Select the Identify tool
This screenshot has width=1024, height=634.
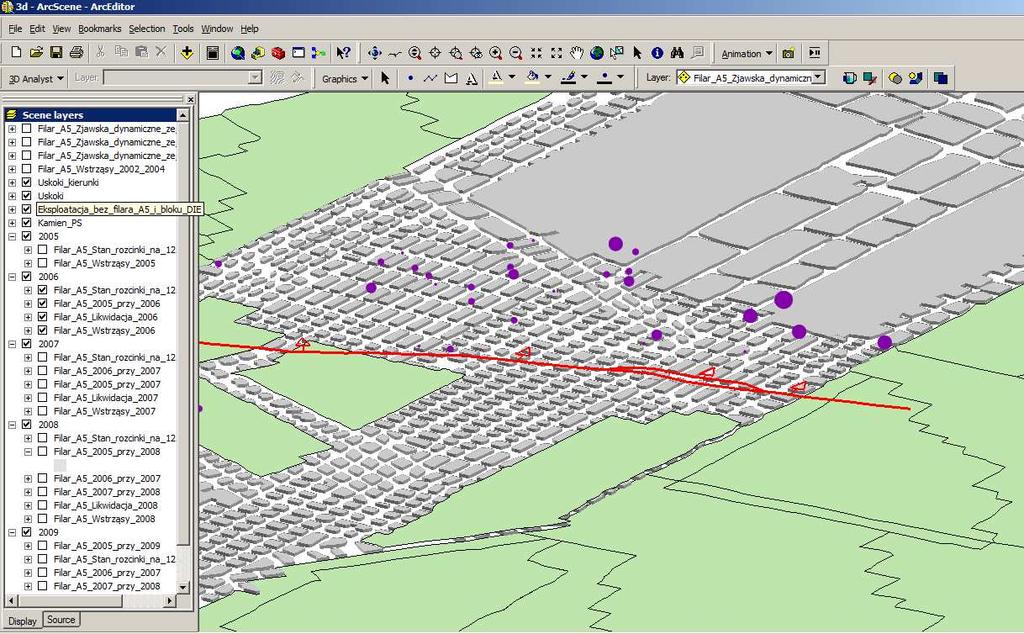(657, 53)
